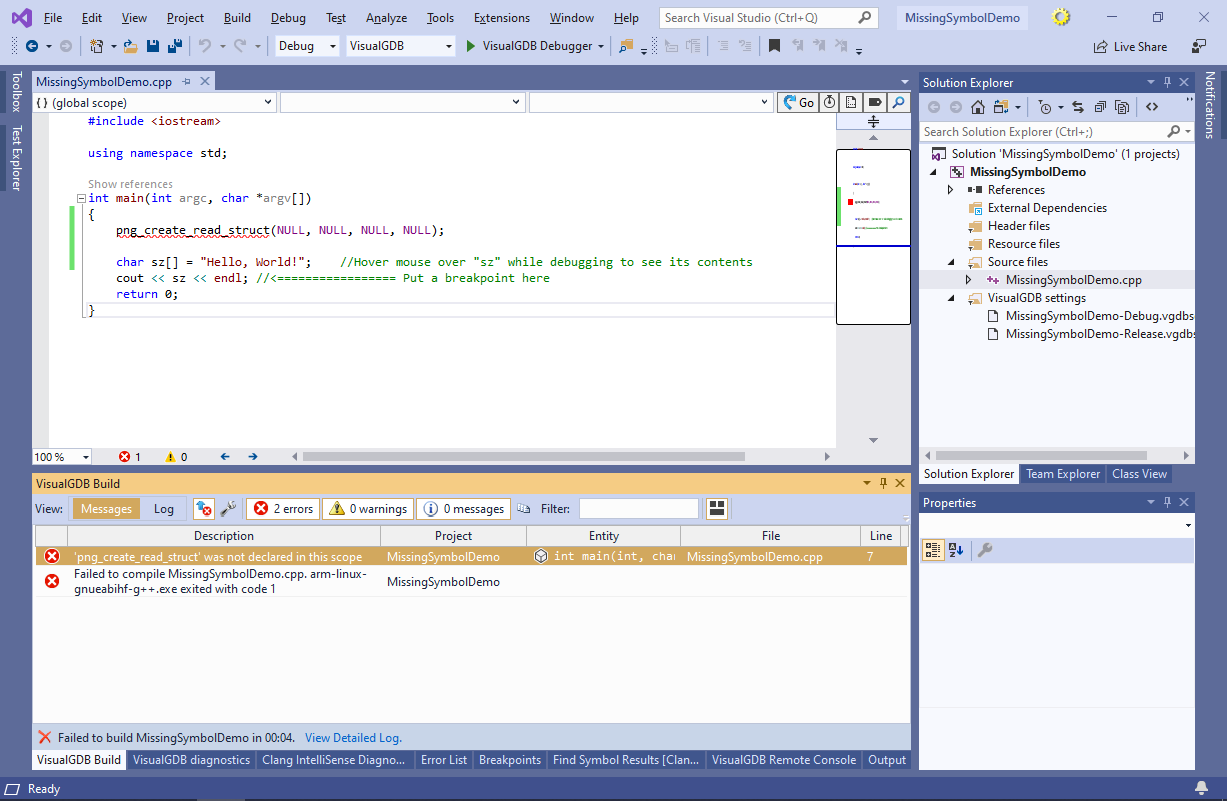Collapse all nodes in Solution Explorer
Viewport: 1227px width, 801px height.
(1100, 107)
